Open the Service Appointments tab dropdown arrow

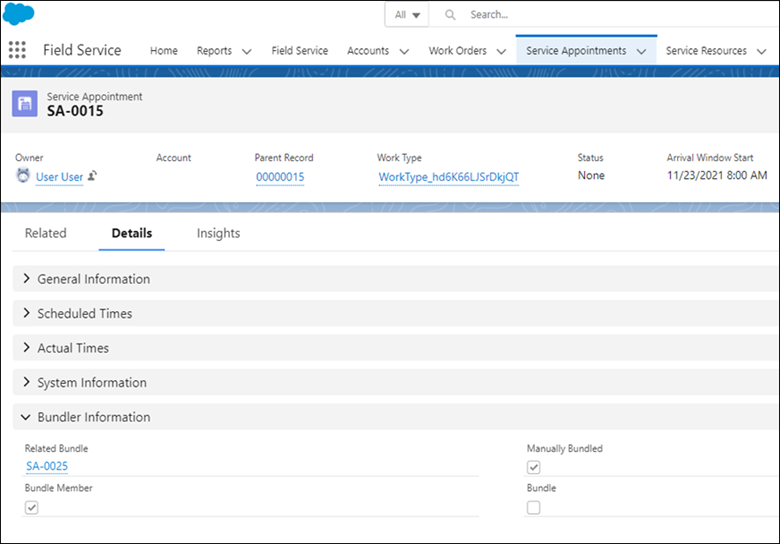click(x=641, y=51)
